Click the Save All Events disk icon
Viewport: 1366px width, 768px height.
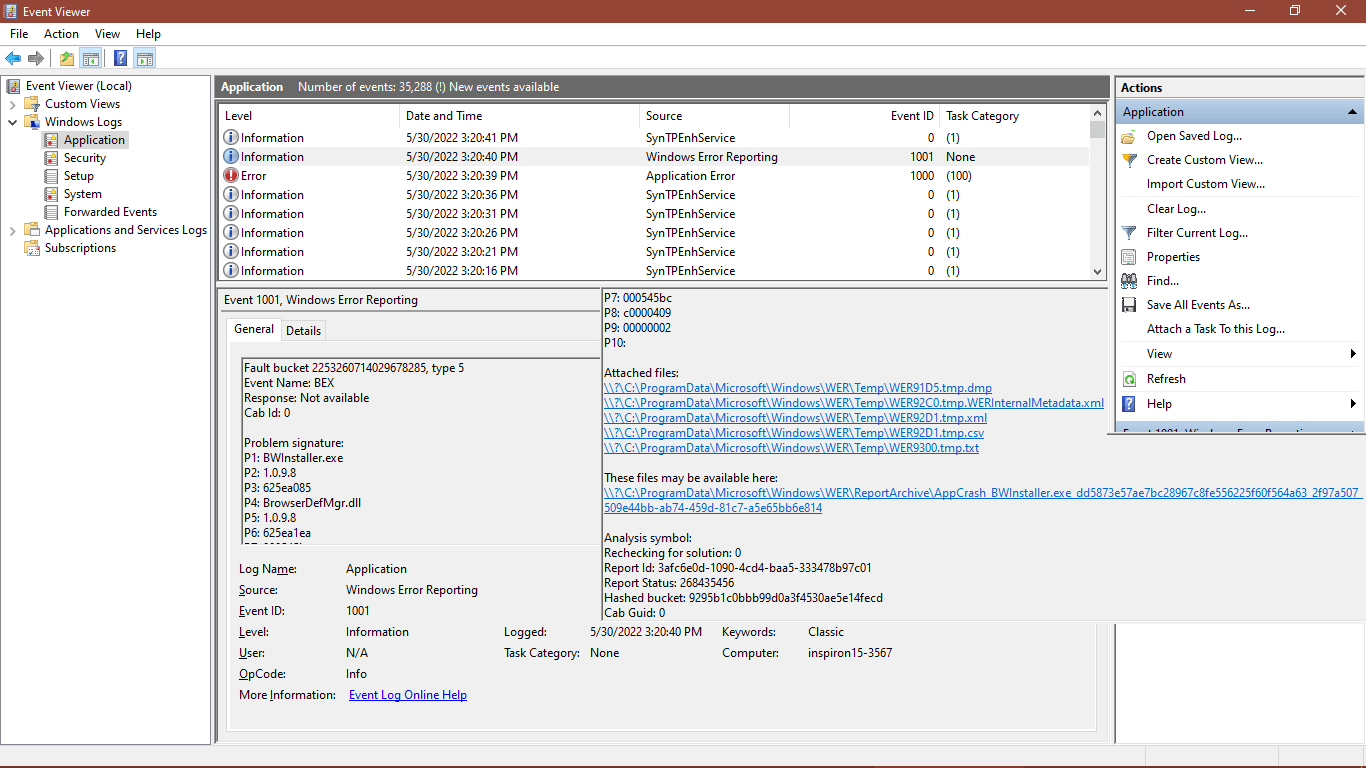pyautogui.click(x=1129, y=305)
